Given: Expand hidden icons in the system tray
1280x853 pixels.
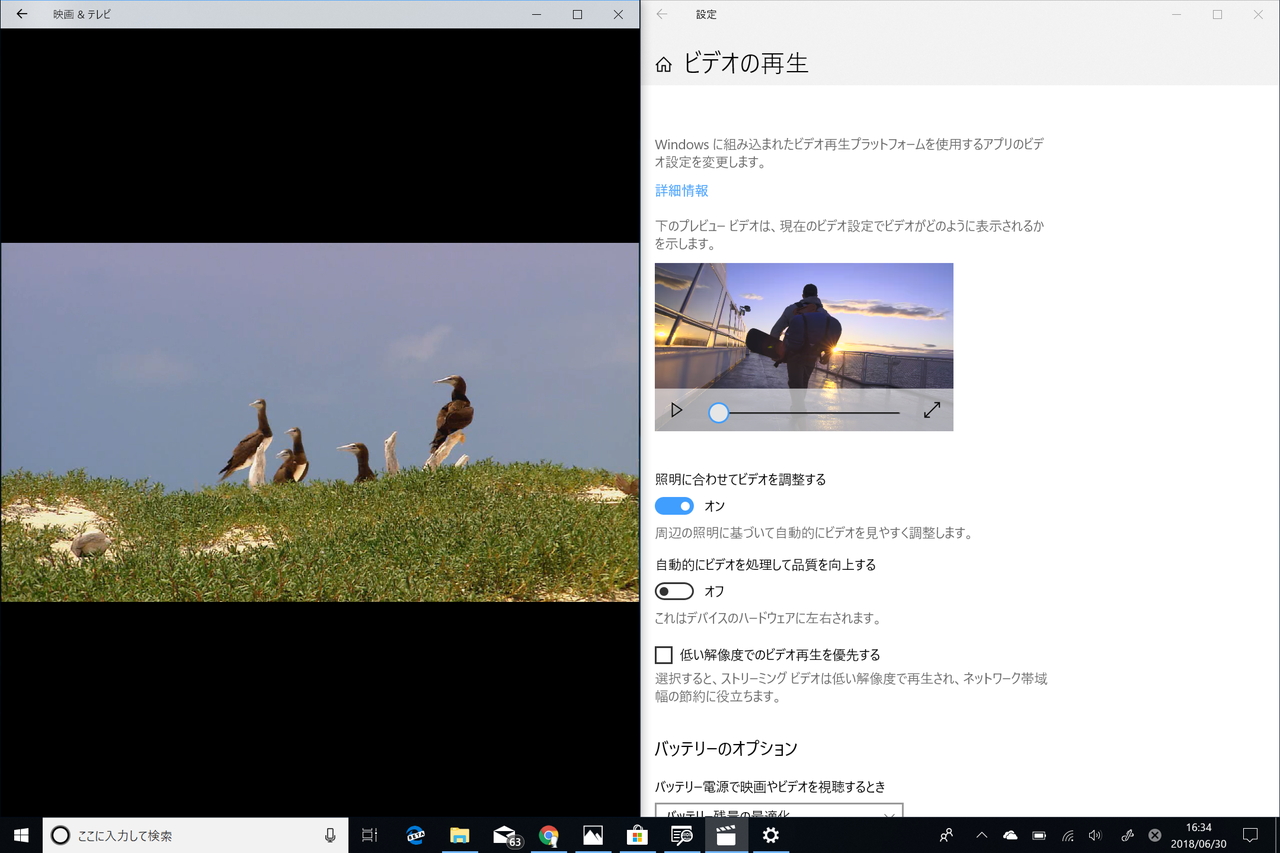Looking at the screenshot, I should point(981,835).
